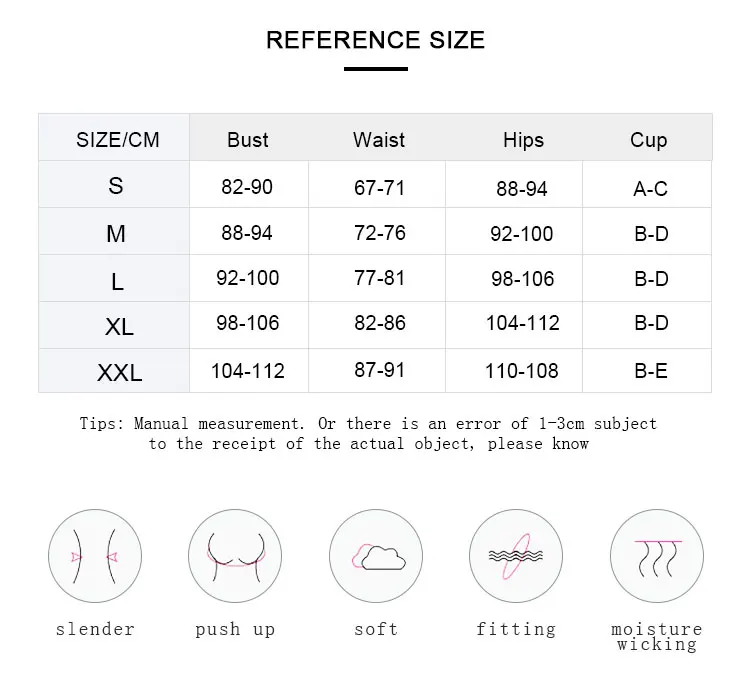Select the M size row label
The height and width of the screenshot is (688, 750).
(x=116, y=233)
